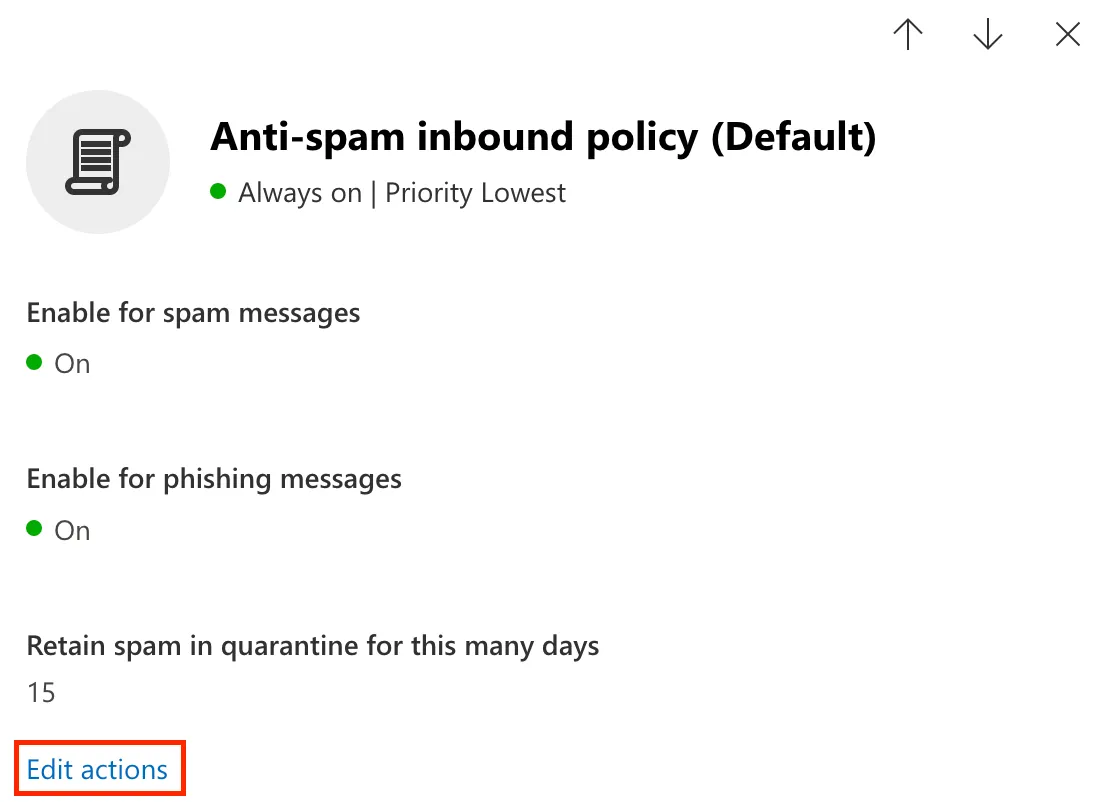Viewport: 1096px width, 802px height.
Task: Click the Enable for phishing messages heading
Action: [214, 479]
